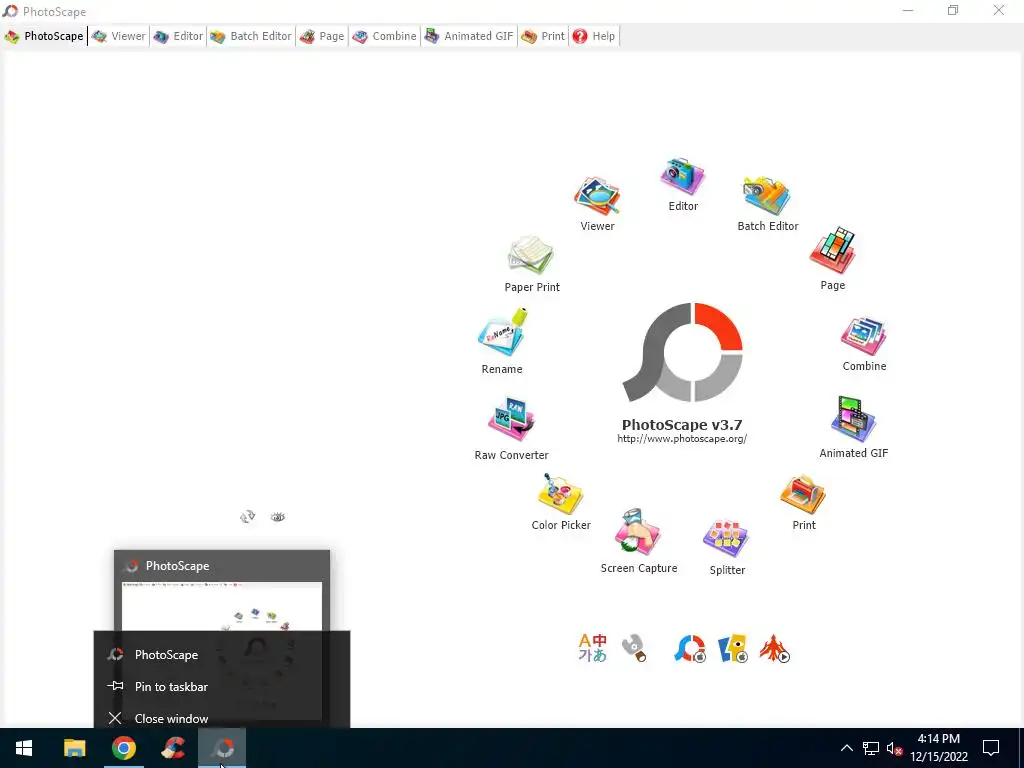The image size is (1024, 768).
Task: Choose Pin to taskbar
Action: pyautogui.click(x=222, y=686)
